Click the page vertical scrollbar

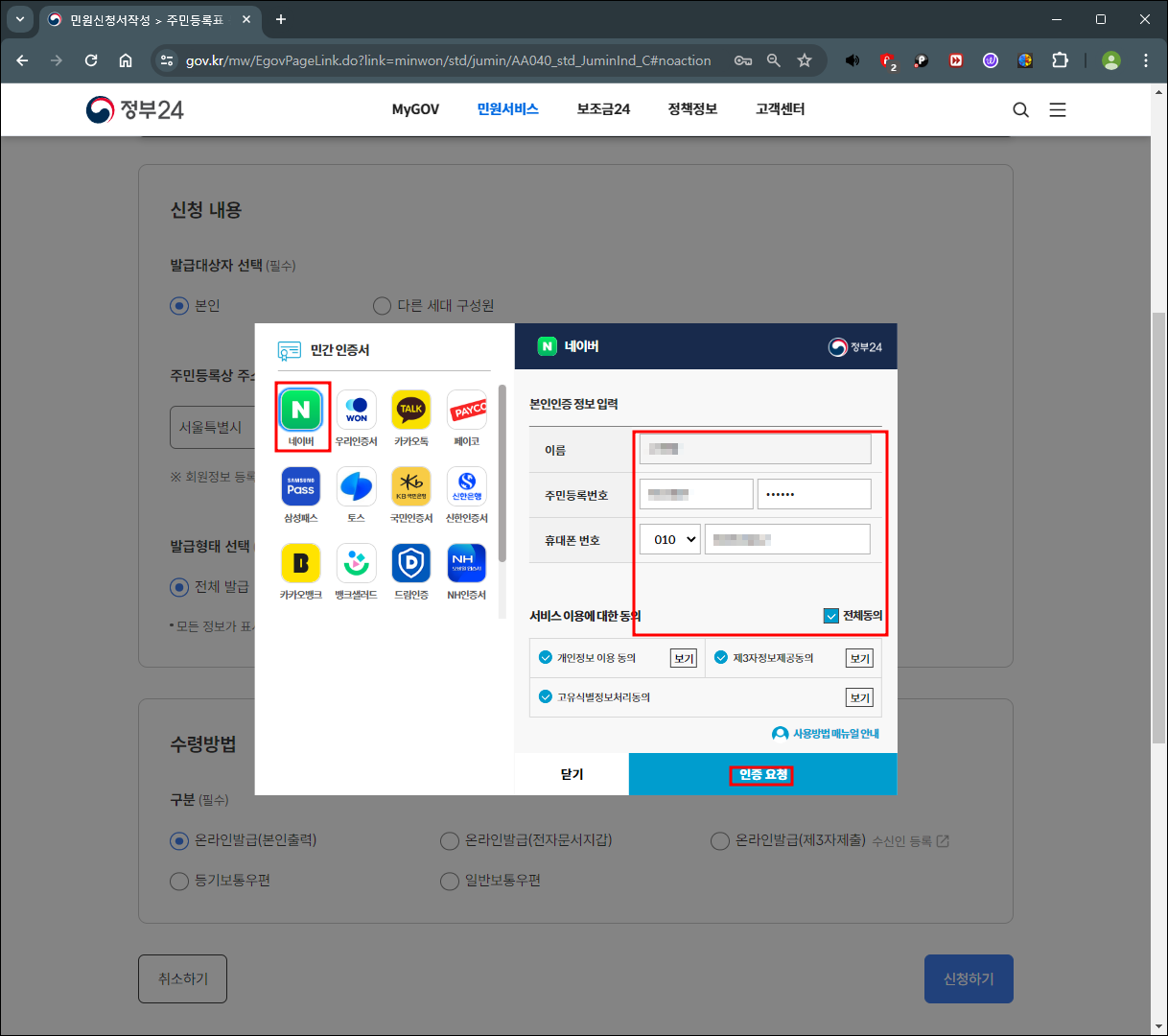tap(1158, 528)
